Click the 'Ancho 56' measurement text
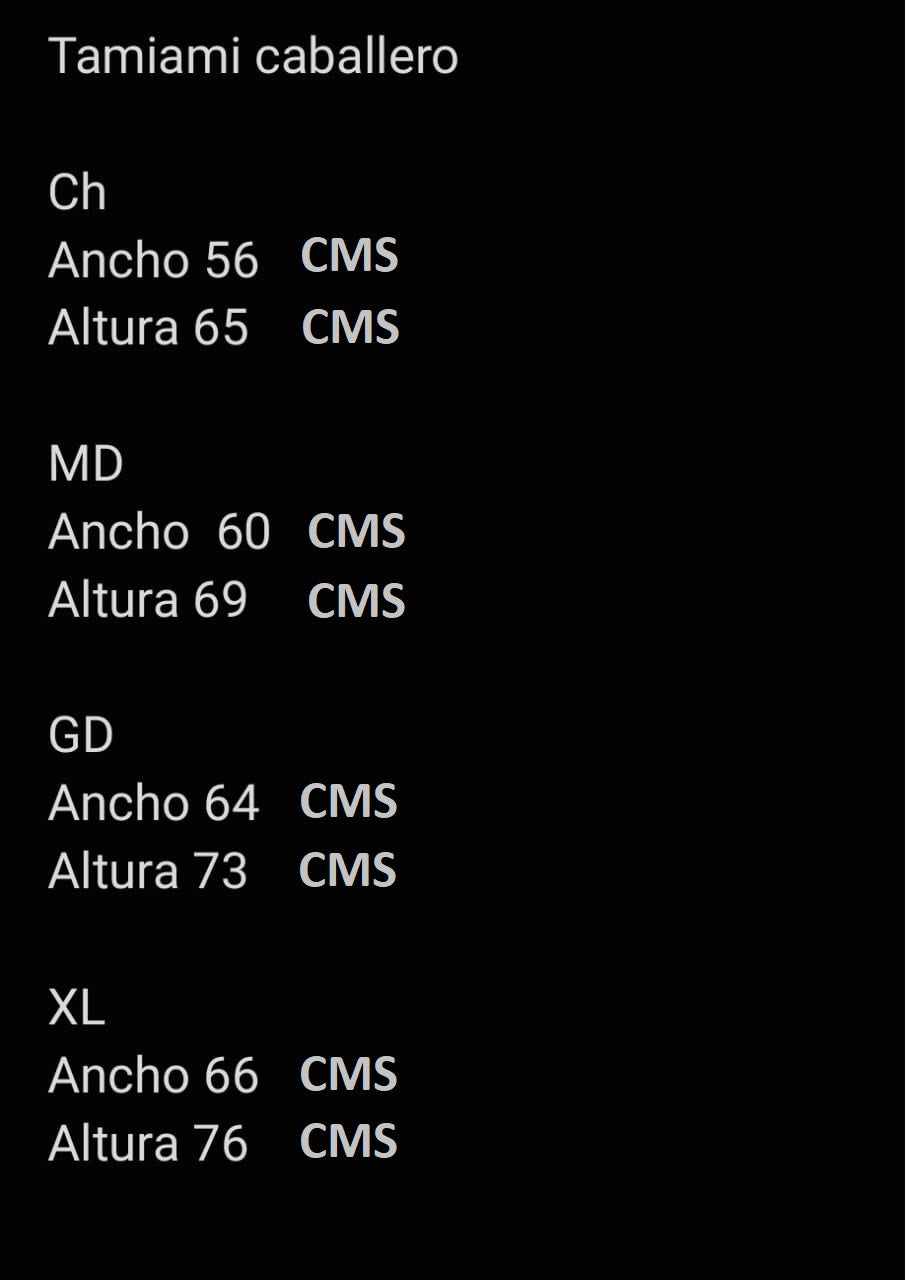This screenshot has height=1280, width=905. coord(153,261)
